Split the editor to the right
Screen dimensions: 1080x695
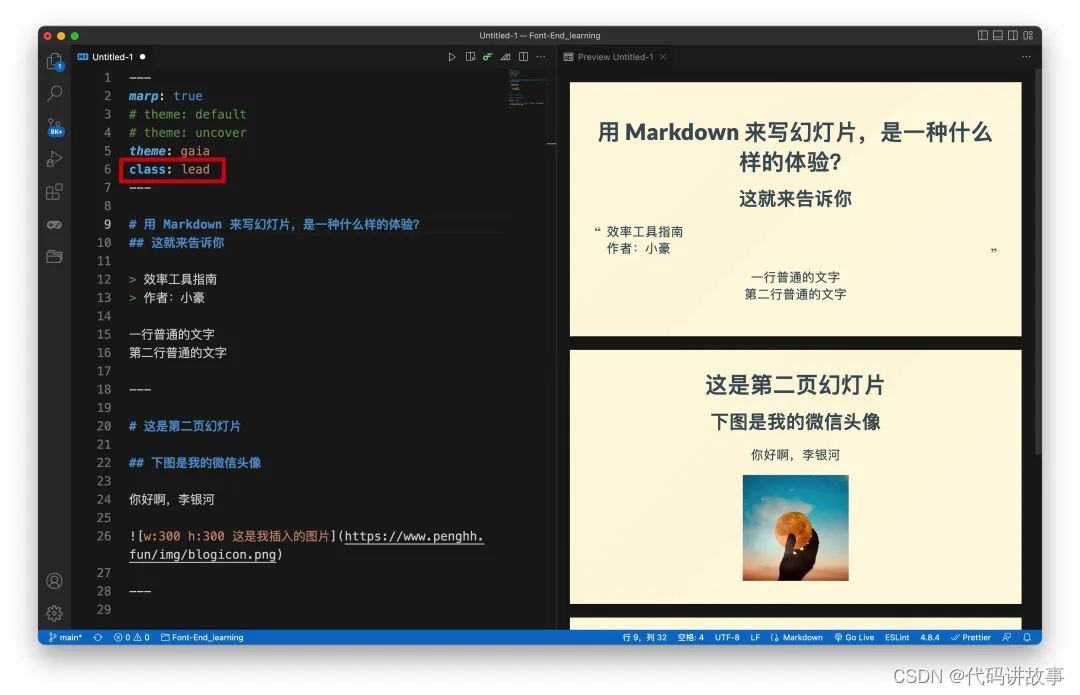523,57
